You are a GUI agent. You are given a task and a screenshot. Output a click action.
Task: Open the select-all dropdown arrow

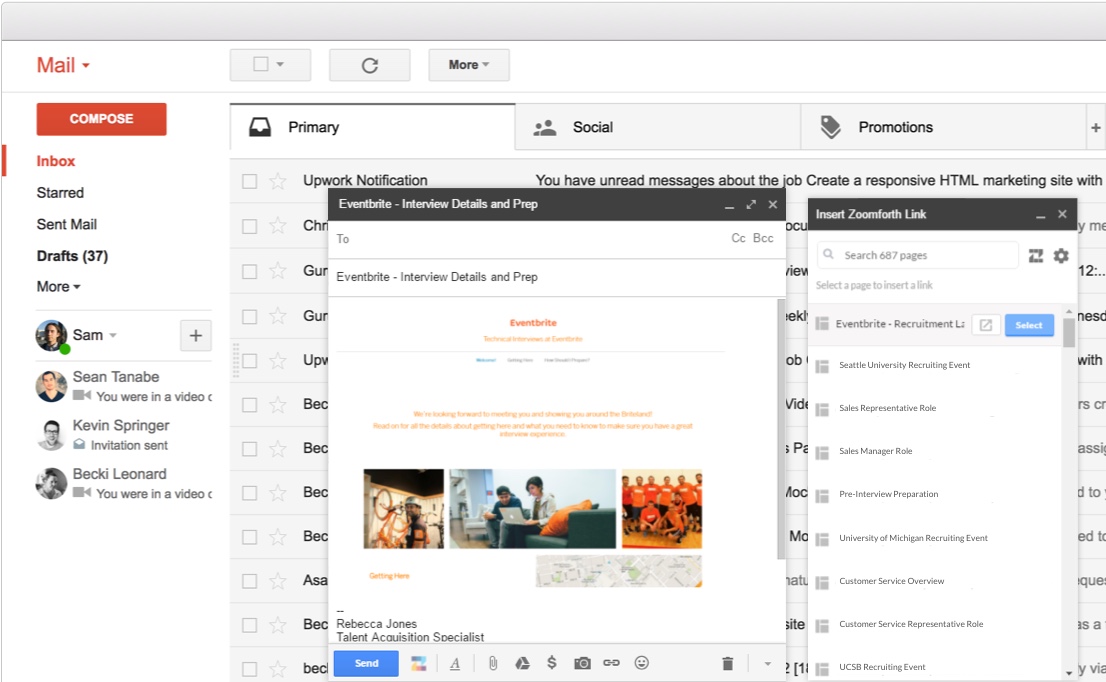(x=280, y=64)
